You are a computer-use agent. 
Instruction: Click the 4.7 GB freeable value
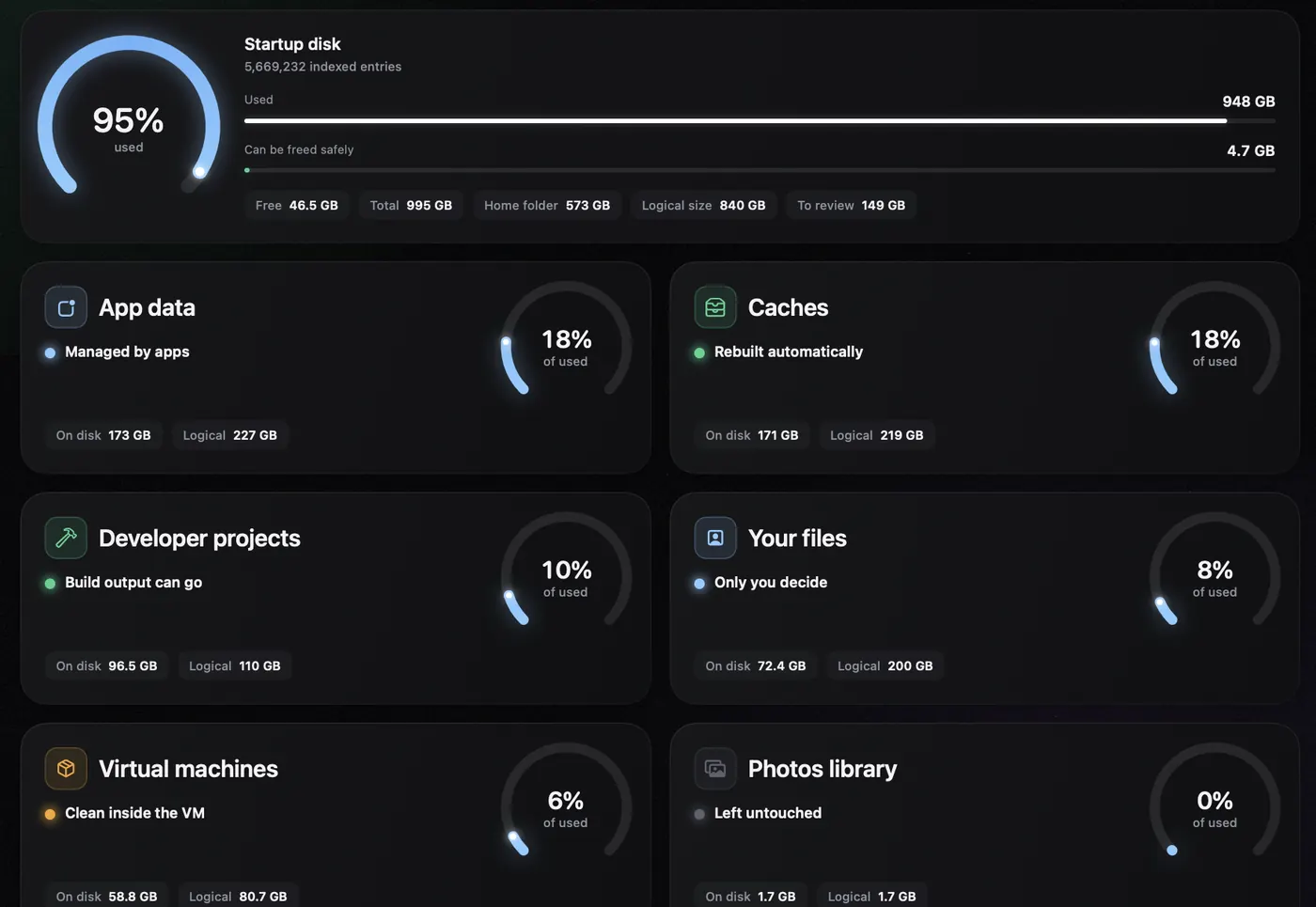pos(1251,150)
